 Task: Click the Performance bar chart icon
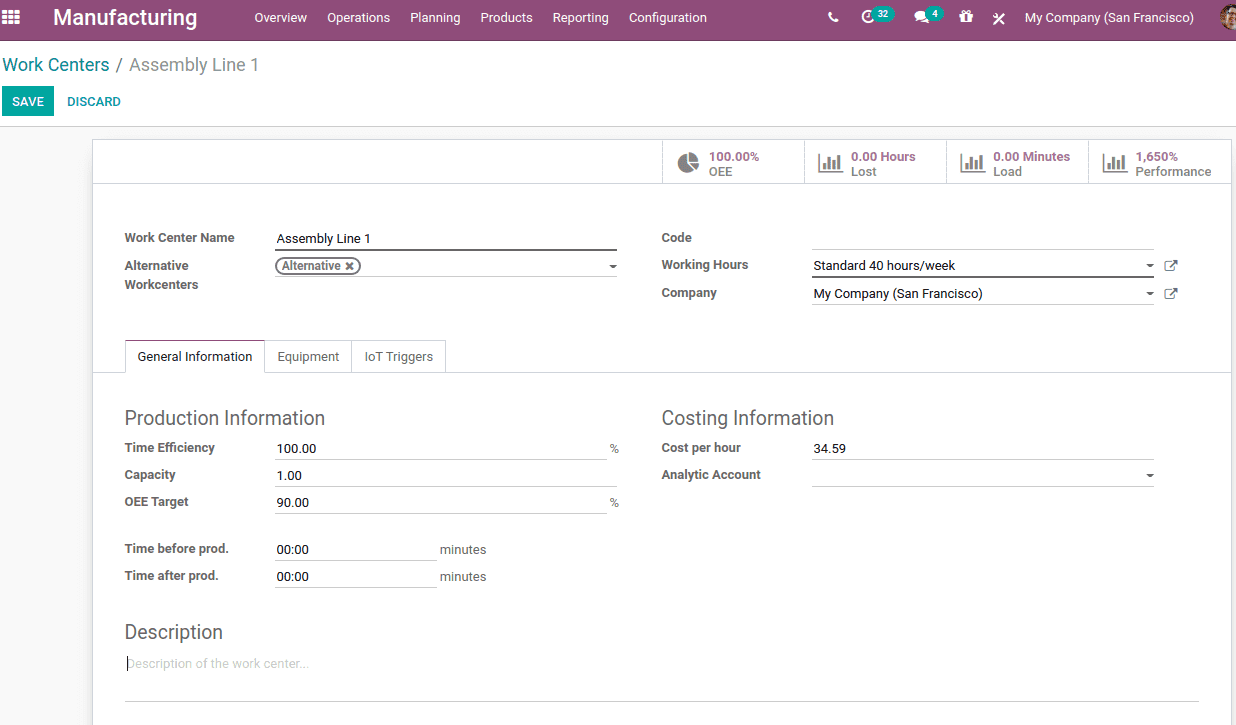[1114, 163]
